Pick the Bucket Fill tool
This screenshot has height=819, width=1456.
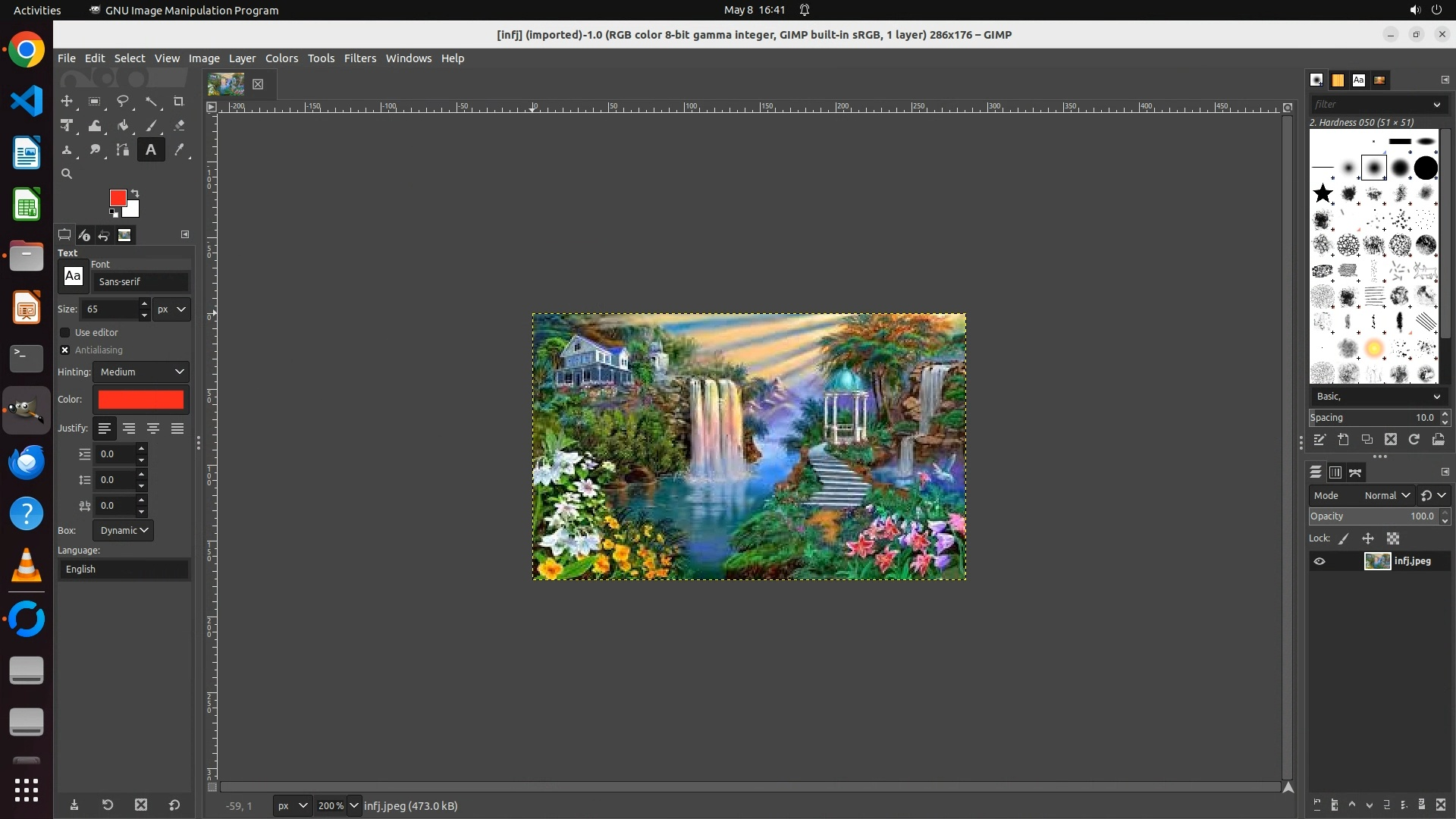click(123, 126)
